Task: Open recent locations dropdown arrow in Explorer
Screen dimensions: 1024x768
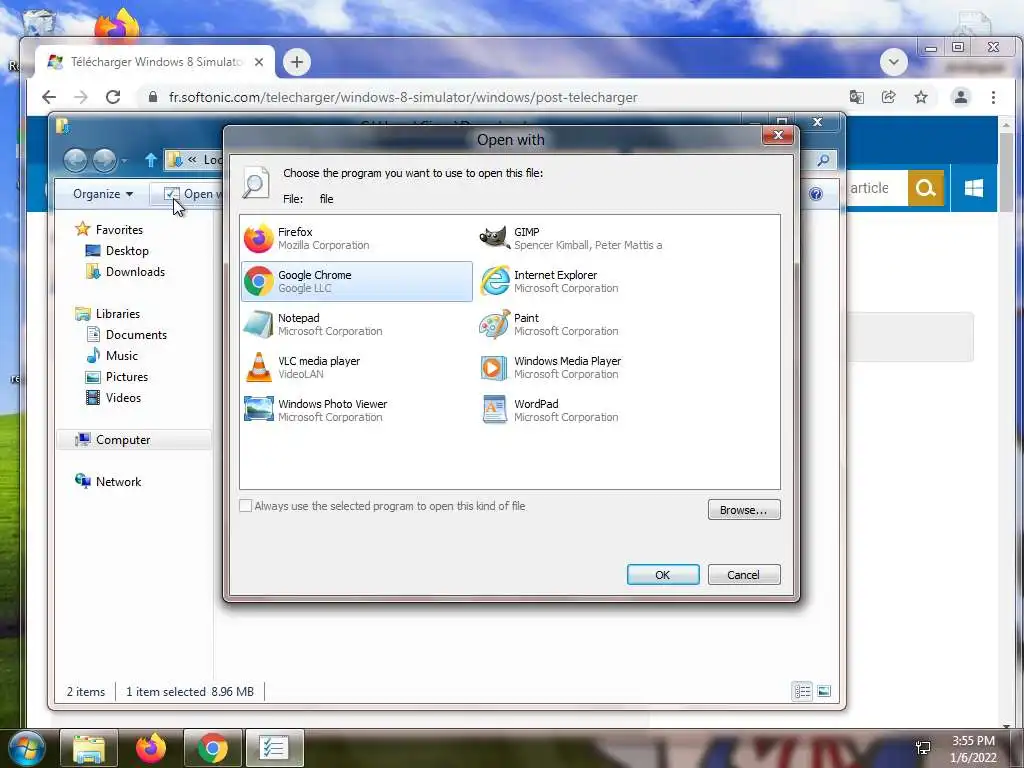Action: [x=124, y=160]
